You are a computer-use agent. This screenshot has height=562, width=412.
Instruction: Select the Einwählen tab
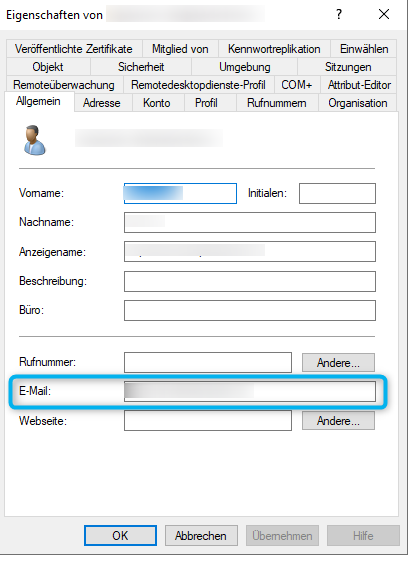click(x=364, y=49)
